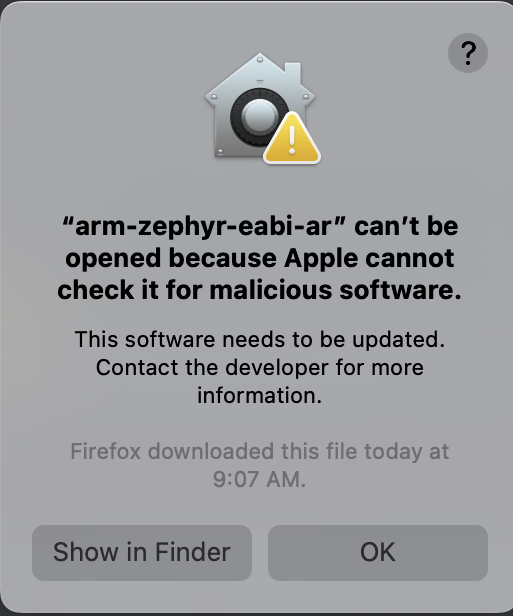Image resolution: width=513 pixels, height=616 pixels.
Task: Click the "Contact the developer for more" line
Action: (x=260, y=368)
